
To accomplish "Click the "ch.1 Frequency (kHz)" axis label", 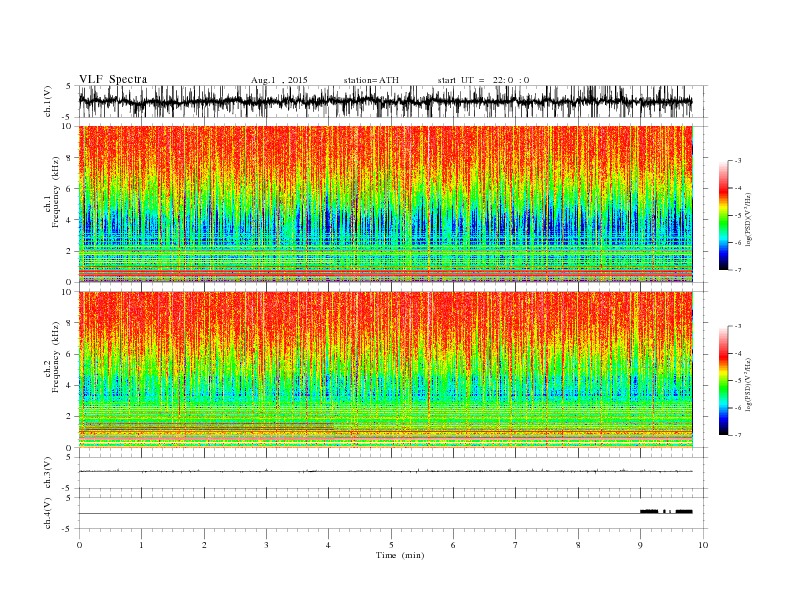I will pos(52,192).
